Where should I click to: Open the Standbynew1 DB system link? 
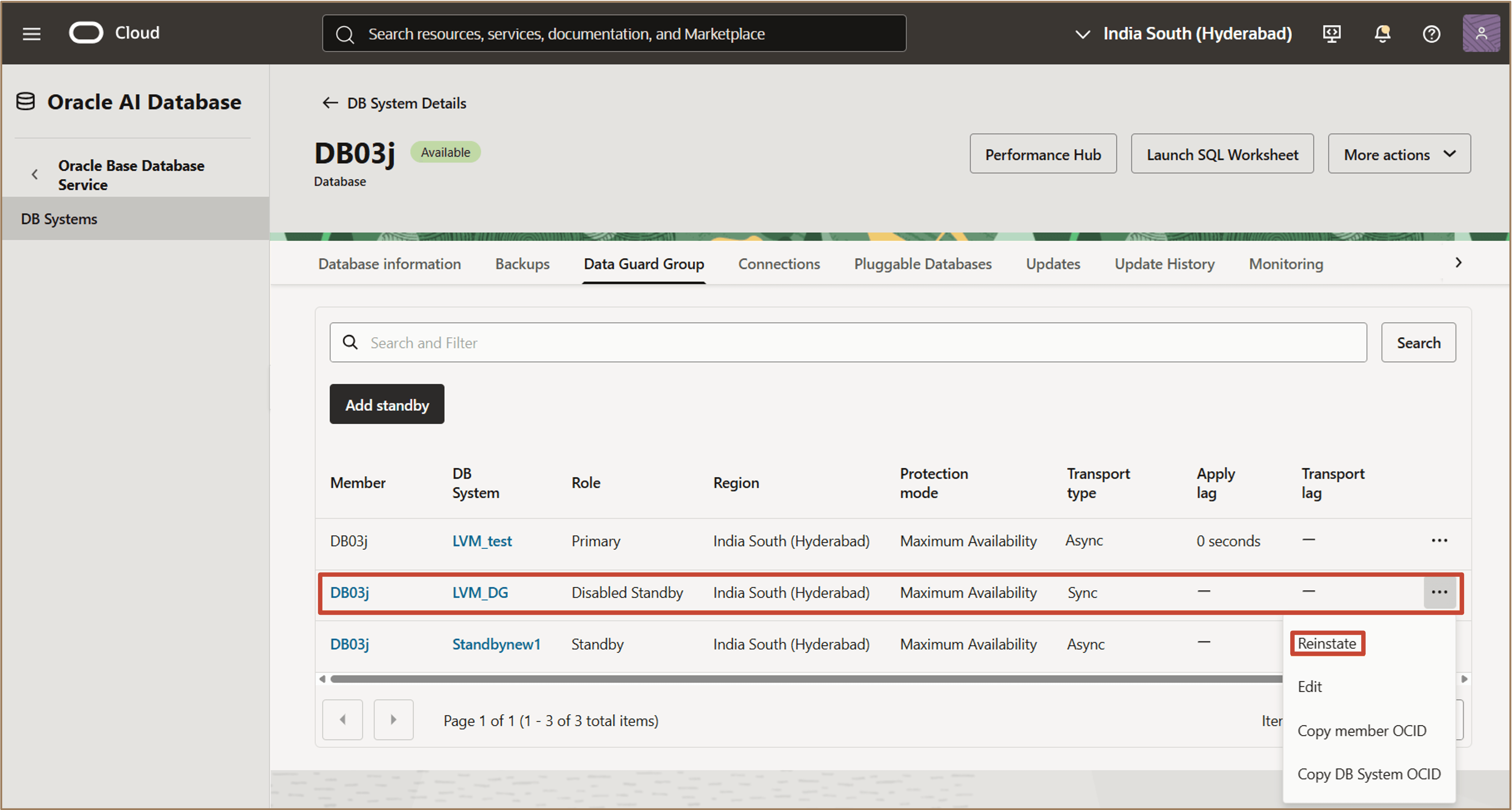coord(496,644)
